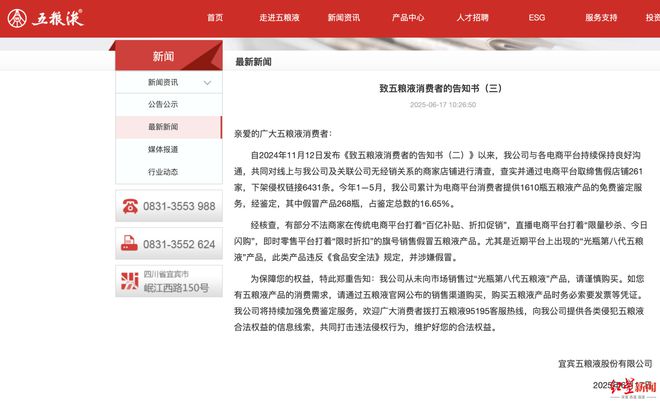Click the red map address icon

click(129, 282)
